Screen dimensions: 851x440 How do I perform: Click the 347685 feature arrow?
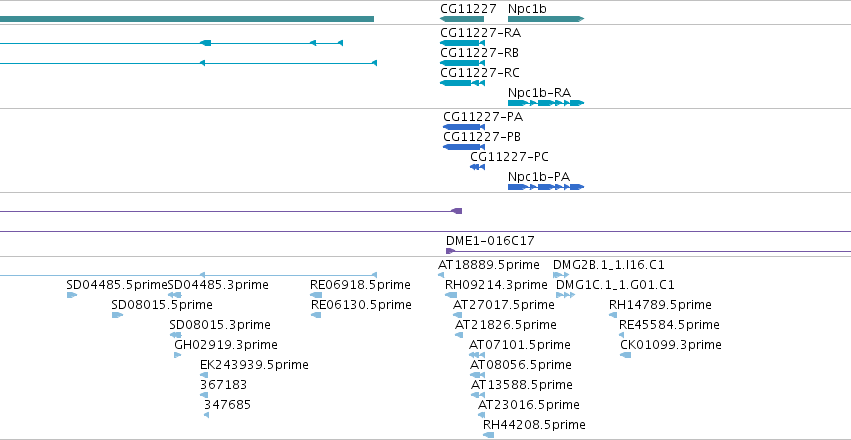[x=206, y=415]
